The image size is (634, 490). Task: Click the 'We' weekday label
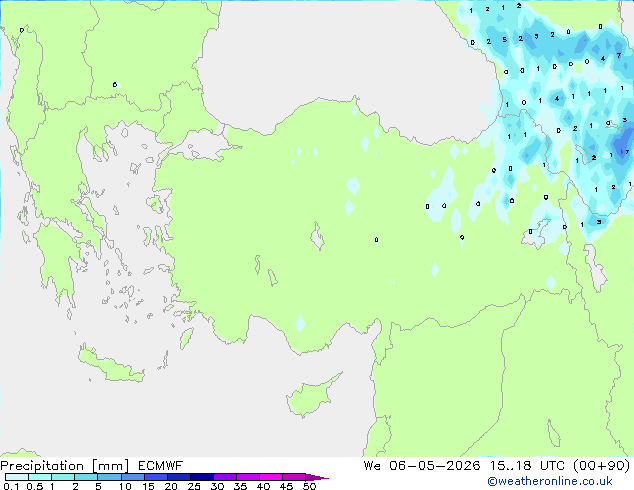click(372, 466)
